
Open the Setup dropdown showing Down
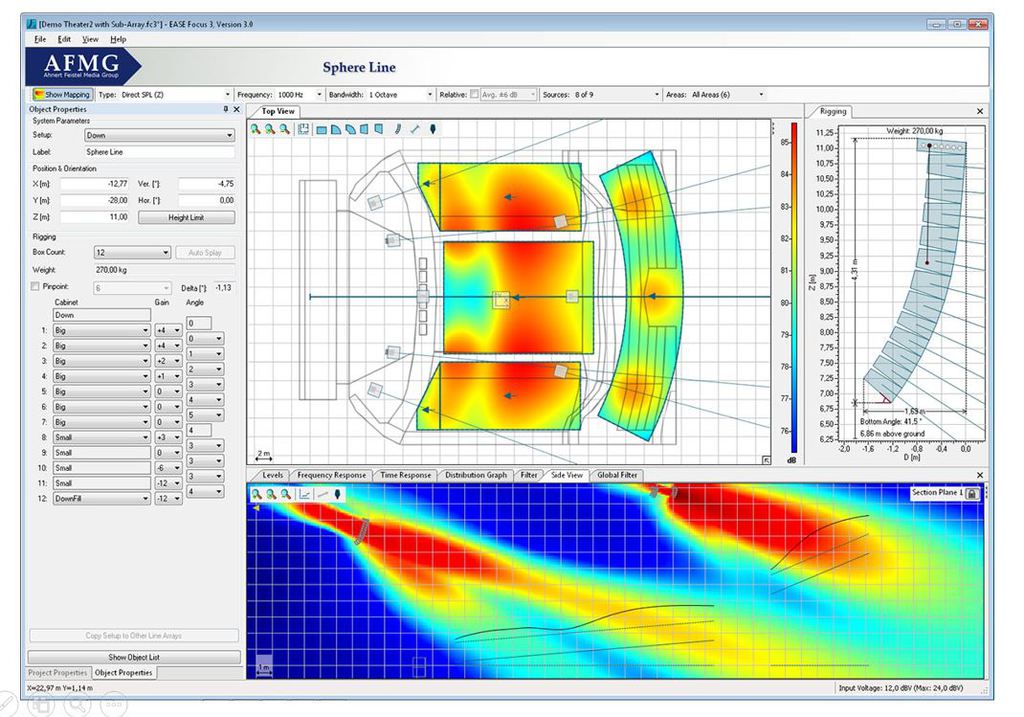click(x=160, y=135)
